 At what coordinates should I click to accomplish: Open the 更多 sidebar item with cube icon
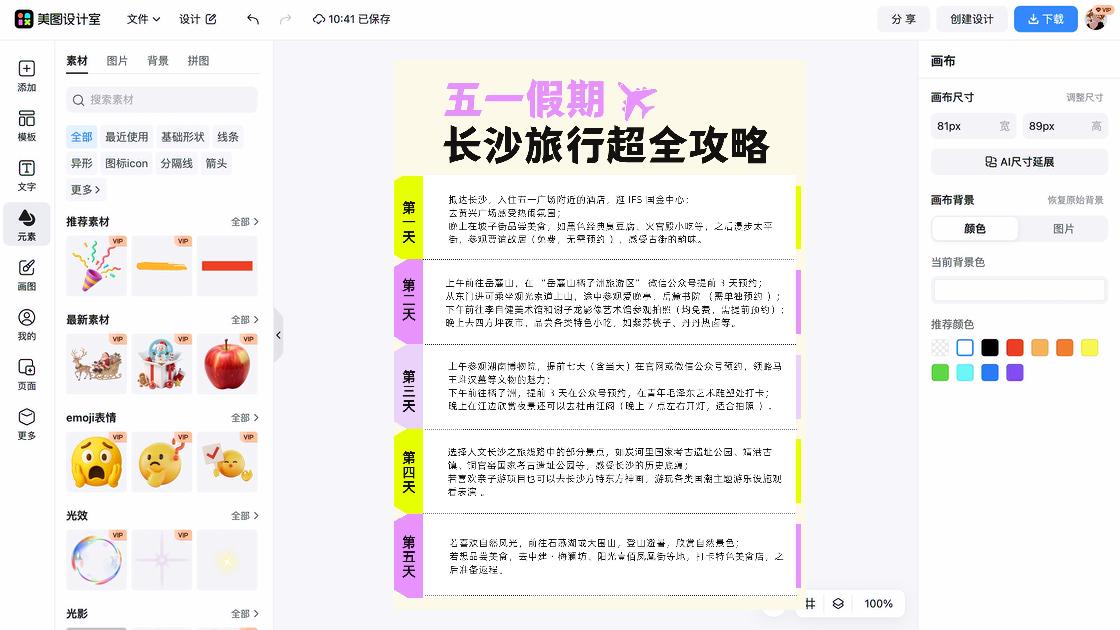[26, 424]
